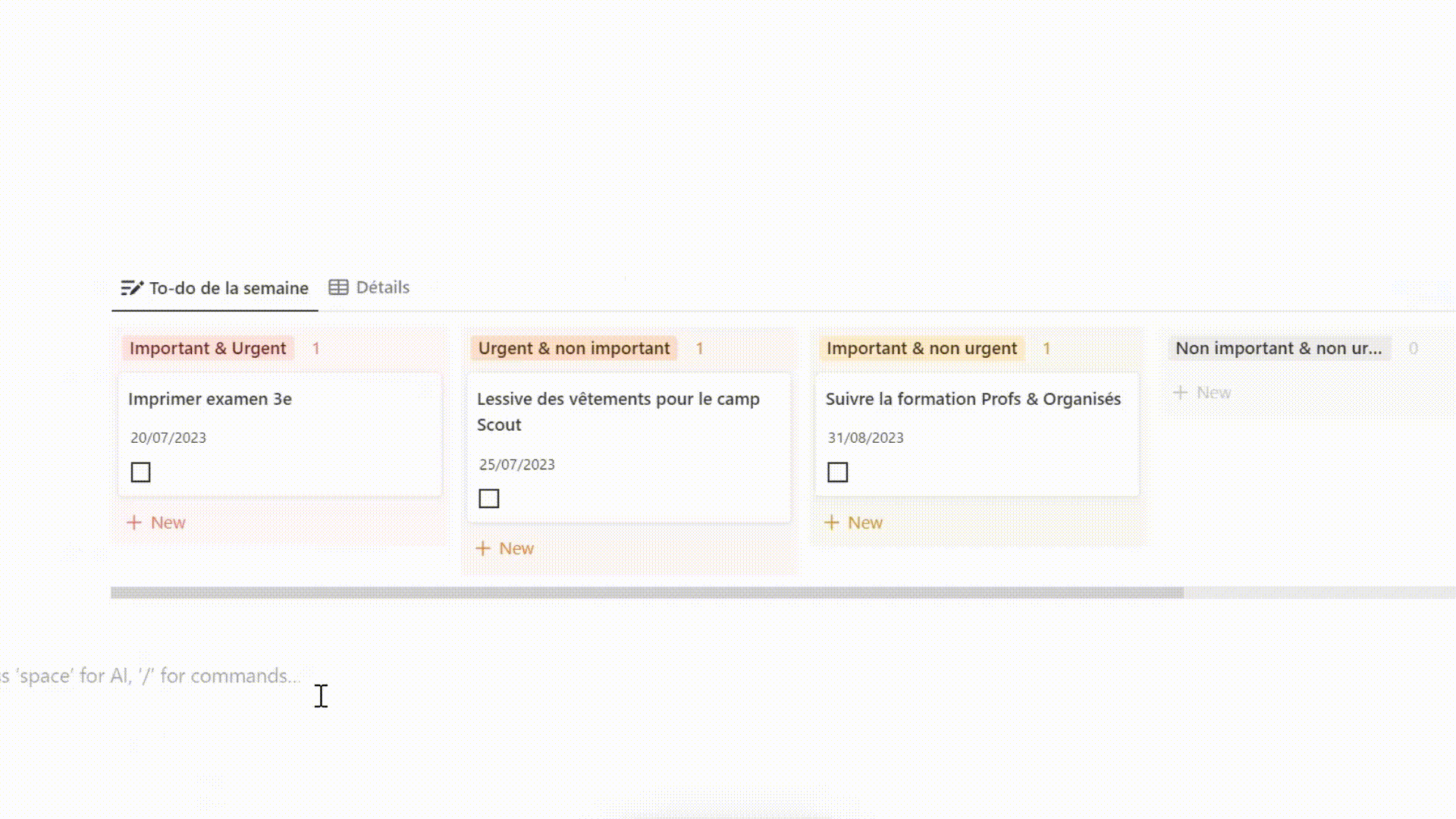Open the card Suivre la formation Profs & Organisés
1456x819 pixels.
977,435
